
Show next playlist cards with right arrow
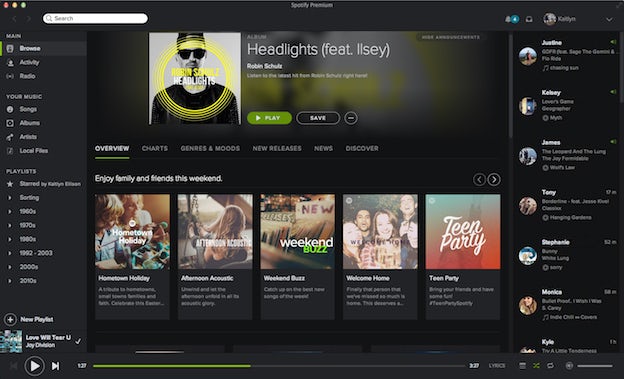494,180
